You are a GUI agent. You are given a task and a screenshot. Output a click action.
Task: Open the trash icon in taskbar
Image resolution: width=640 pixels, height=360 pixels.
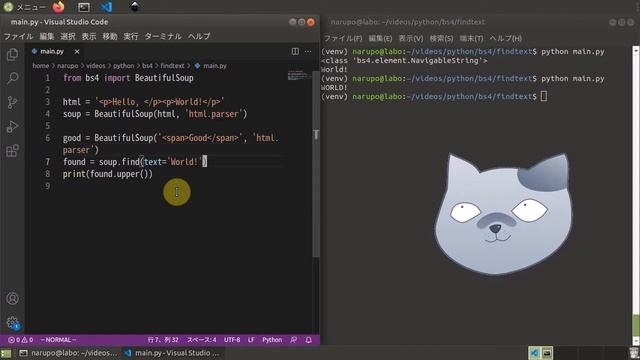633,353
